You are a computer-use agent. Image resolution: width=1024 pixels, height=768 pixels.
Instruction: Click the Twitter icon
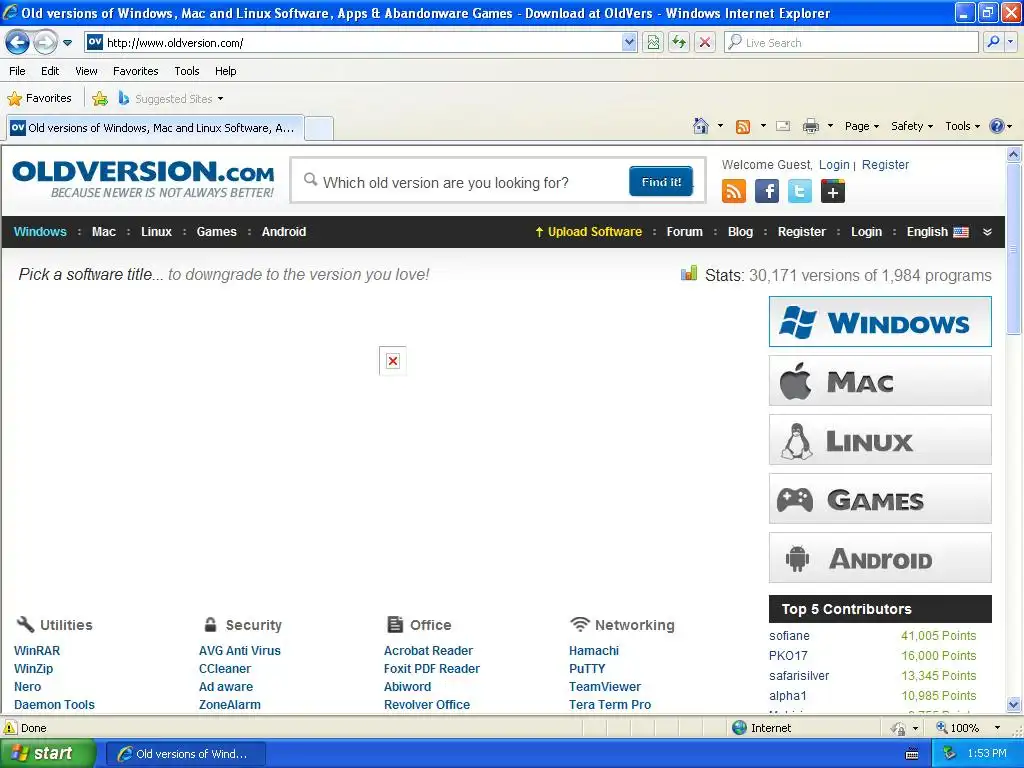click(799, 191)
